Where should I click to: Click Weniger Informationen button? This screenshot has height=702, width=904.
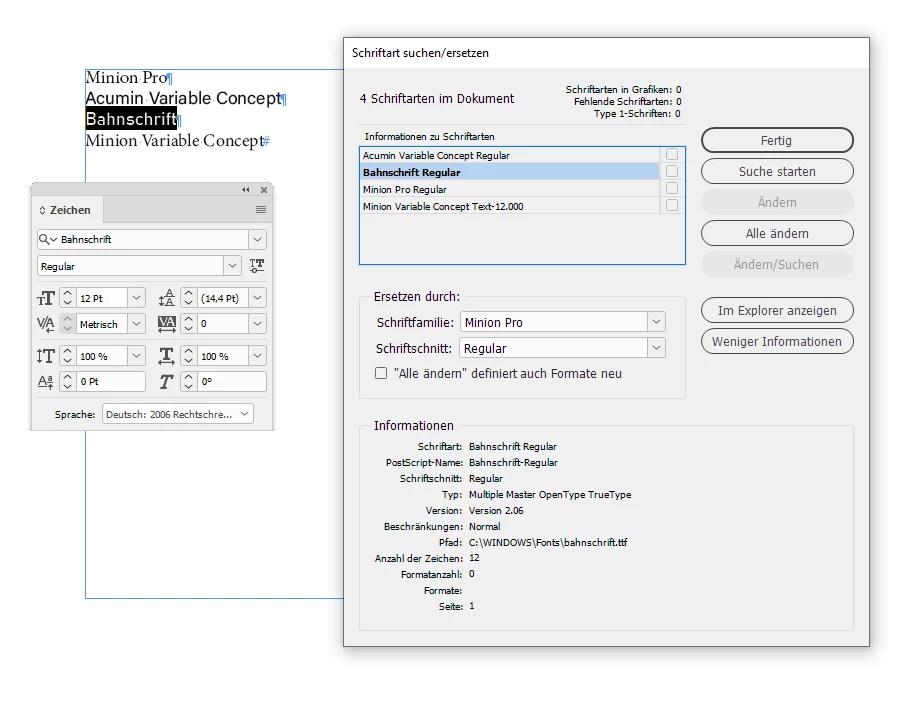(x=777, y=341)
